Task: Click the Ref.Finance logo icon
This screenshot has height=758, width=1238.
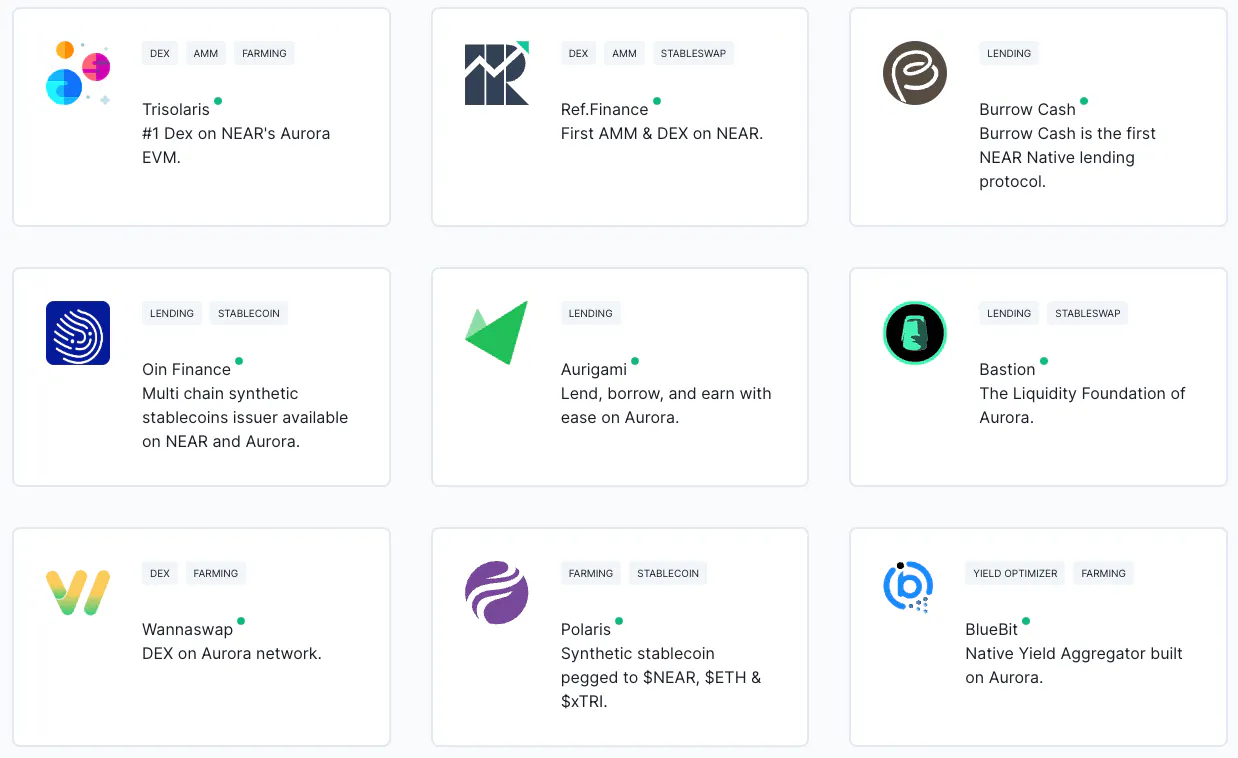Action: (497, 73)
